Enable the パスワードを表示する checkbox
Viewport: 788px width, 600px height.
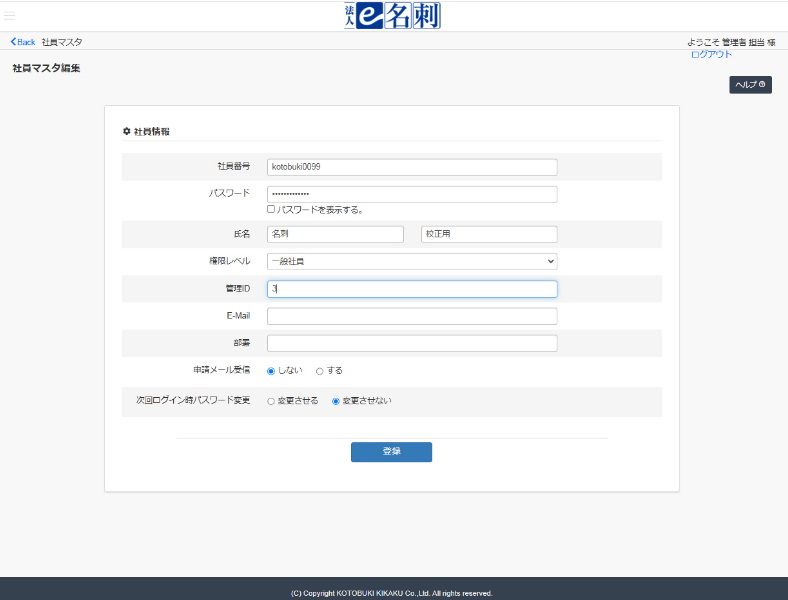coord(271,210)
